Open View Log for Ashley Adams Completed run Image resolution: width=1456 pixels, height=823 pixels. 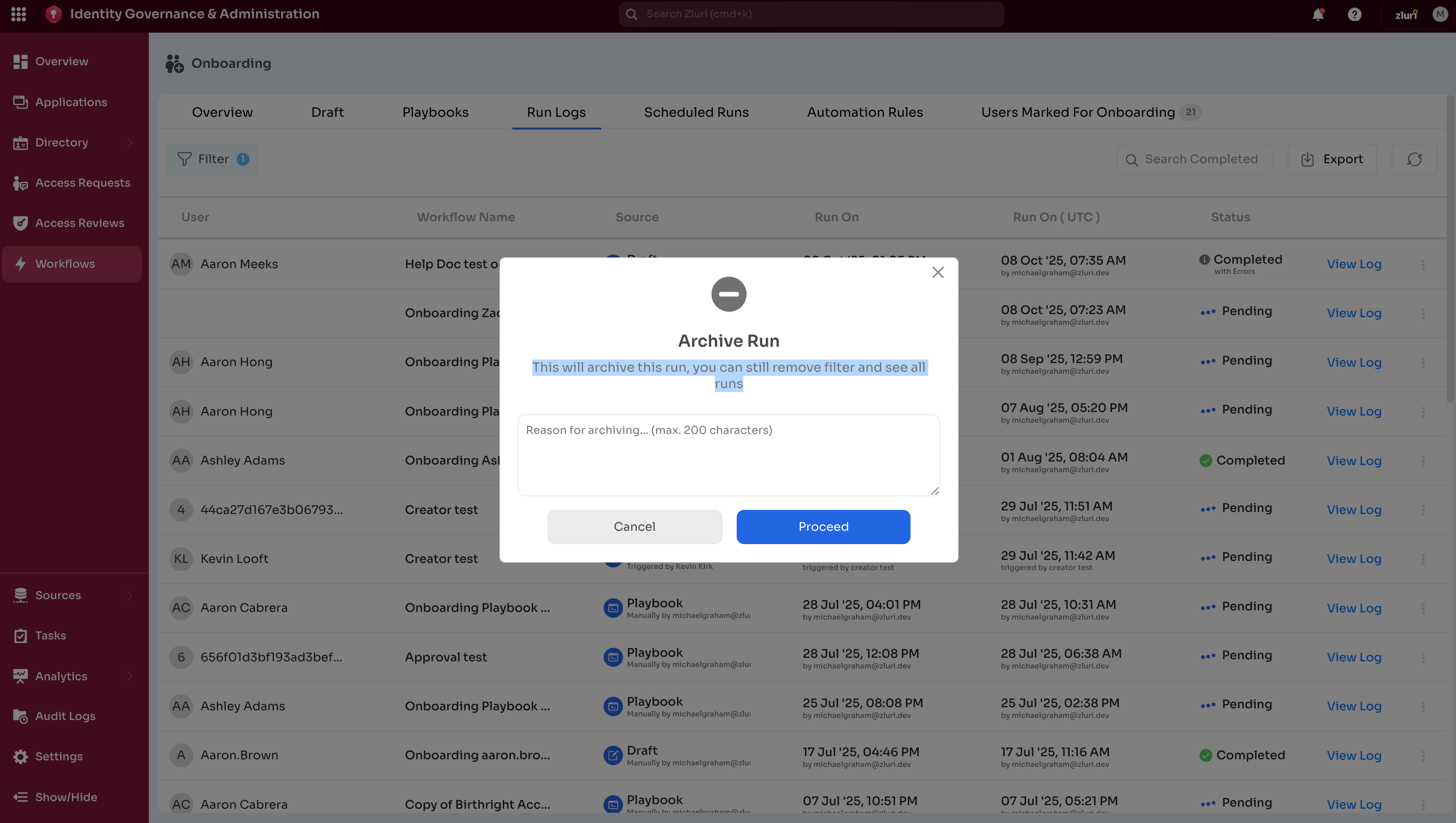(1354, 460)
